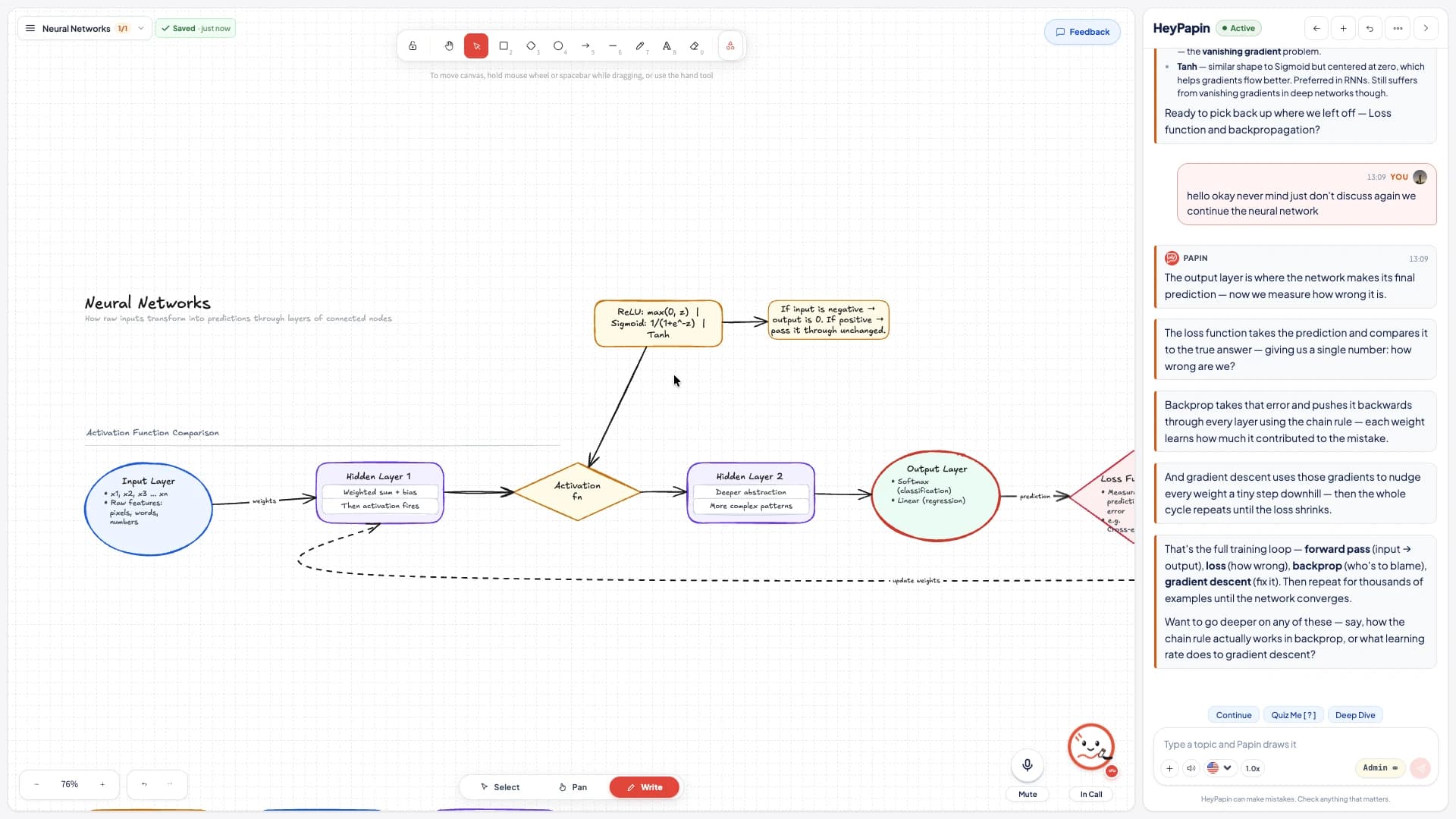Image resolution: width=1456 pixels, height=819 pixels.
Task: Switch to Pan mode
Action: click(x=573, y=787)
